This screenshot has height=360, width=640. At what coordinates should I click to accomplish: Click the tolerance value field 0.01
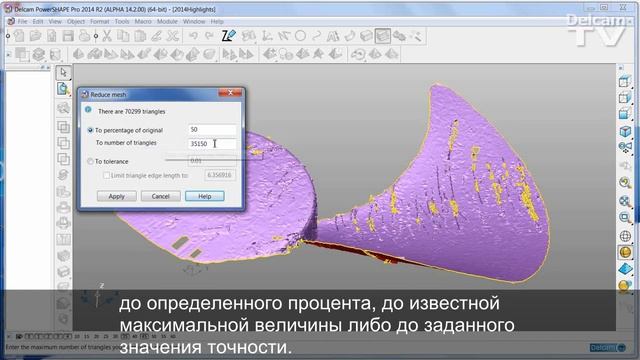coord(212,161)
